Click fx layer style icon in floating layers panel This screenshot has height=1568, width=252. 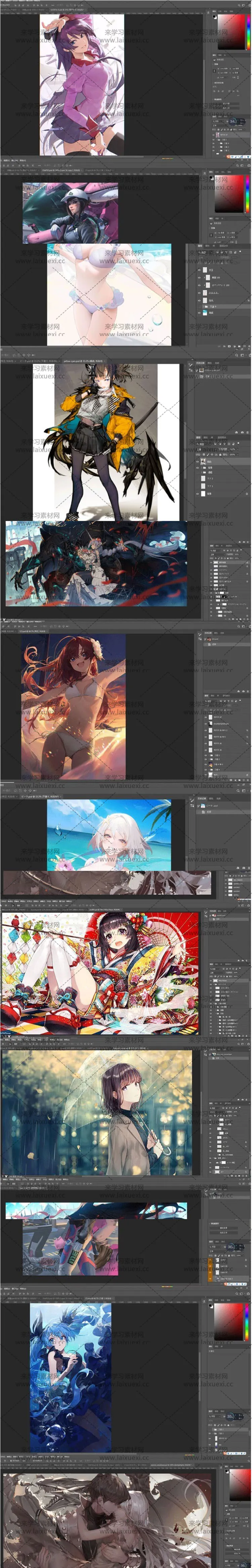pyautogui.click(x=224, y=346)
